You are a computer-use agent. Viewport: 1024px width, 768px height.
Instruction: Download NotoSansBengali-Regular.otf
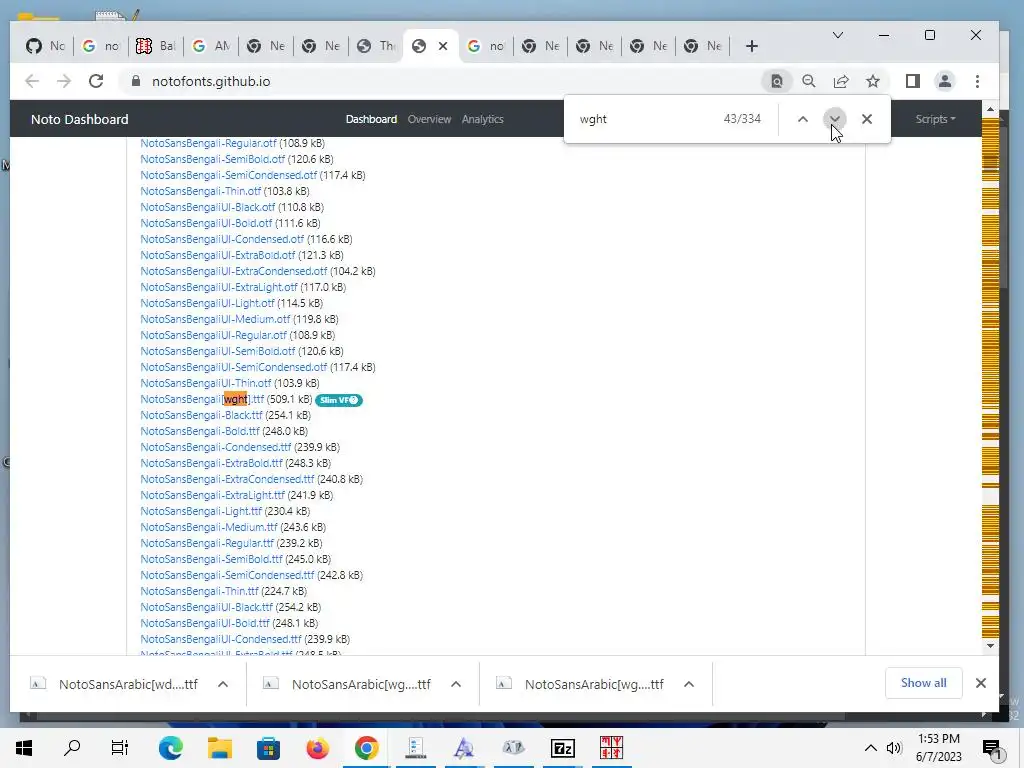click(208, 143)
